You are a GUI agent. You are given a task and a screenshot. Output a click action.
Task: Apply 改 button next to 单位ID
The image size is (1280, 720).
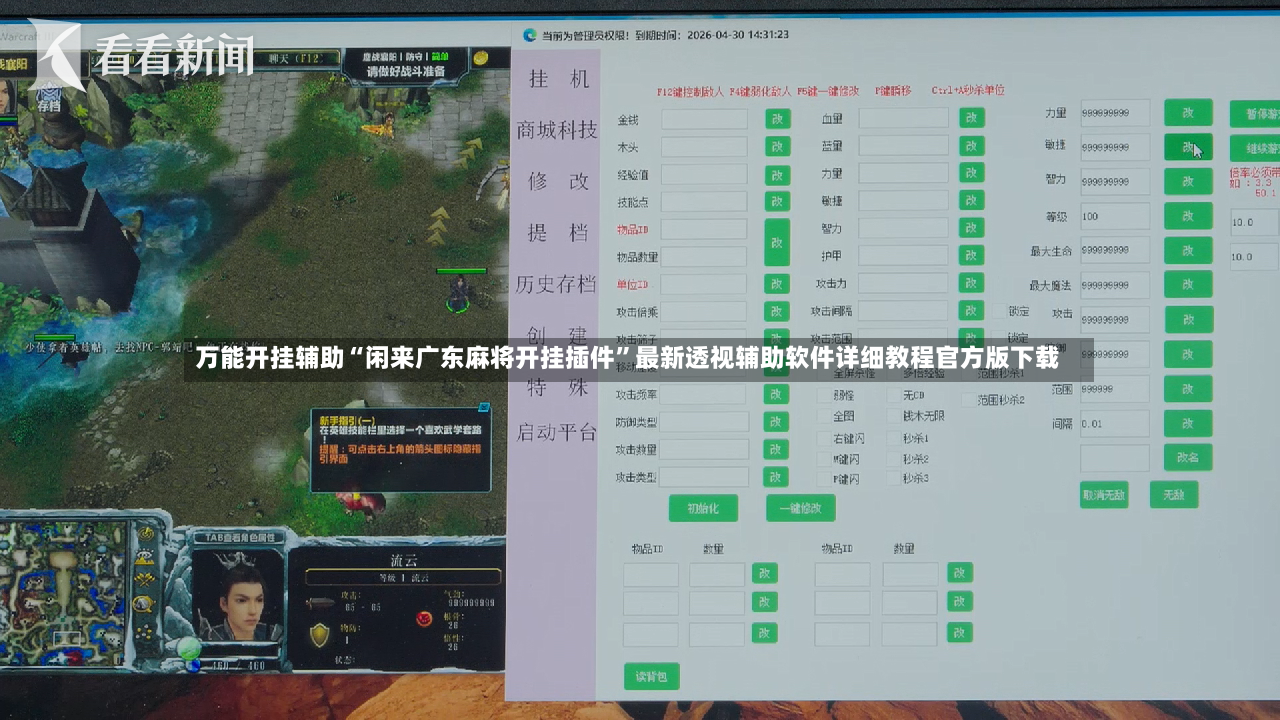(x=778, y=284)
